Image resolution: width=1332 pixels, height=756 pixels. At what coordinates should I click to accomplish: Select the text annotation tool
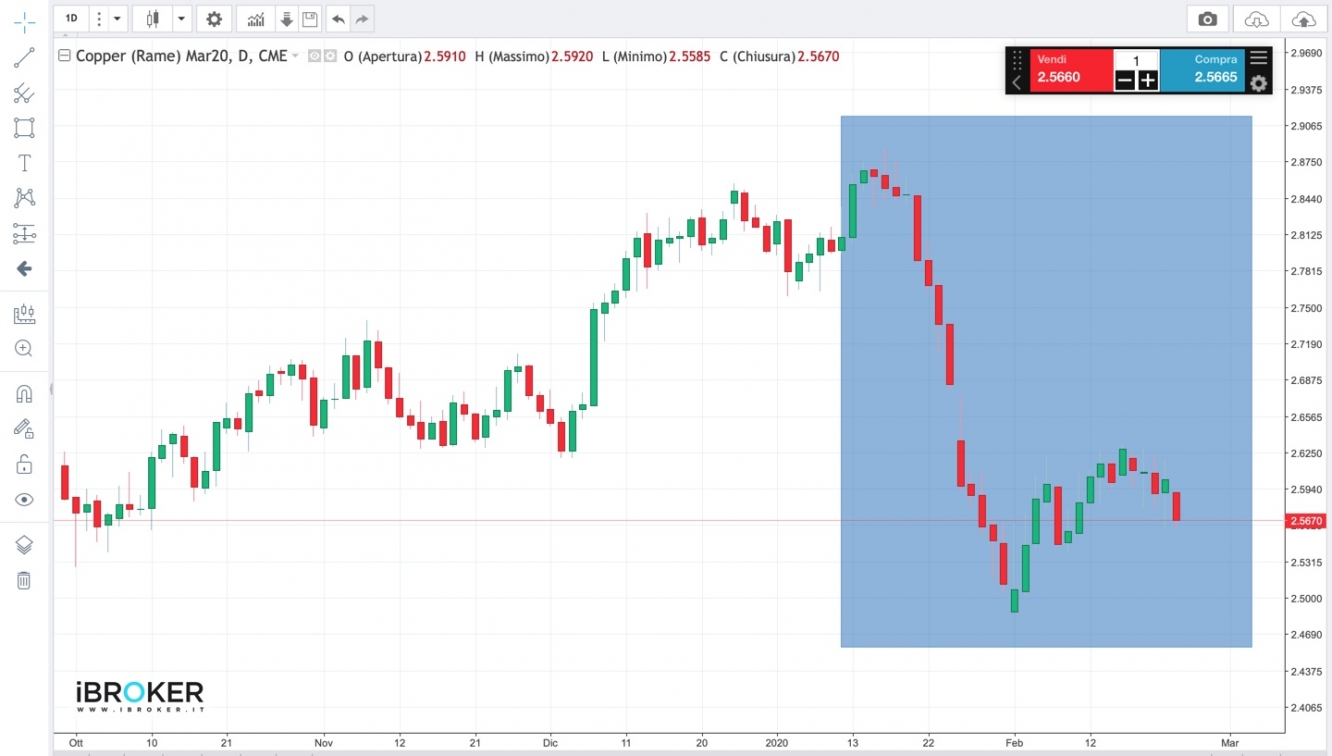coord(24,163)
